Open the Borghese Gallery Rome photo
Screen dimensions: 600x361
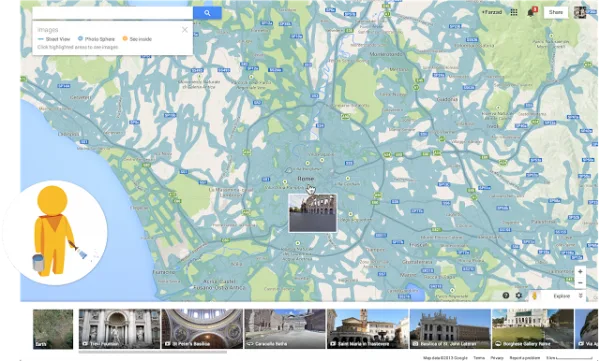click(x=533, y=329)
